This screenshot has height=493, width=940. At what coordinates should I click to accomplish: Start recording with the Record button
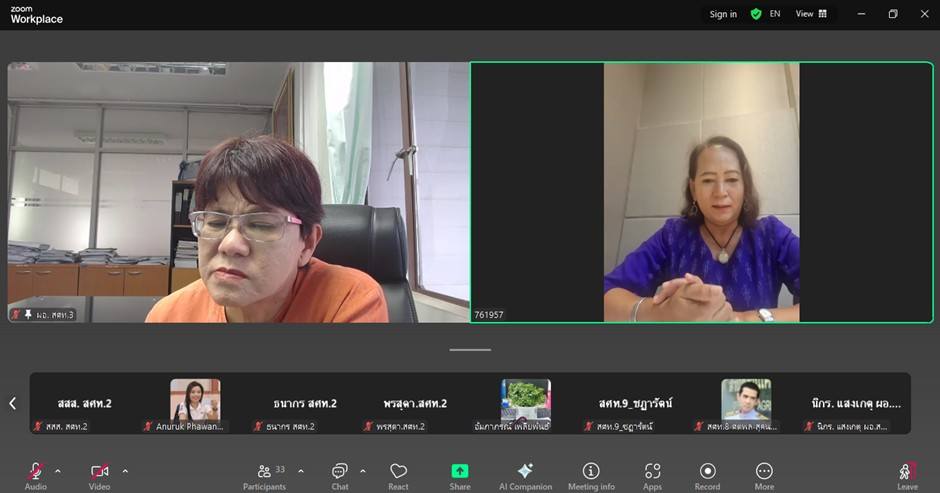(x=707, y=473)
